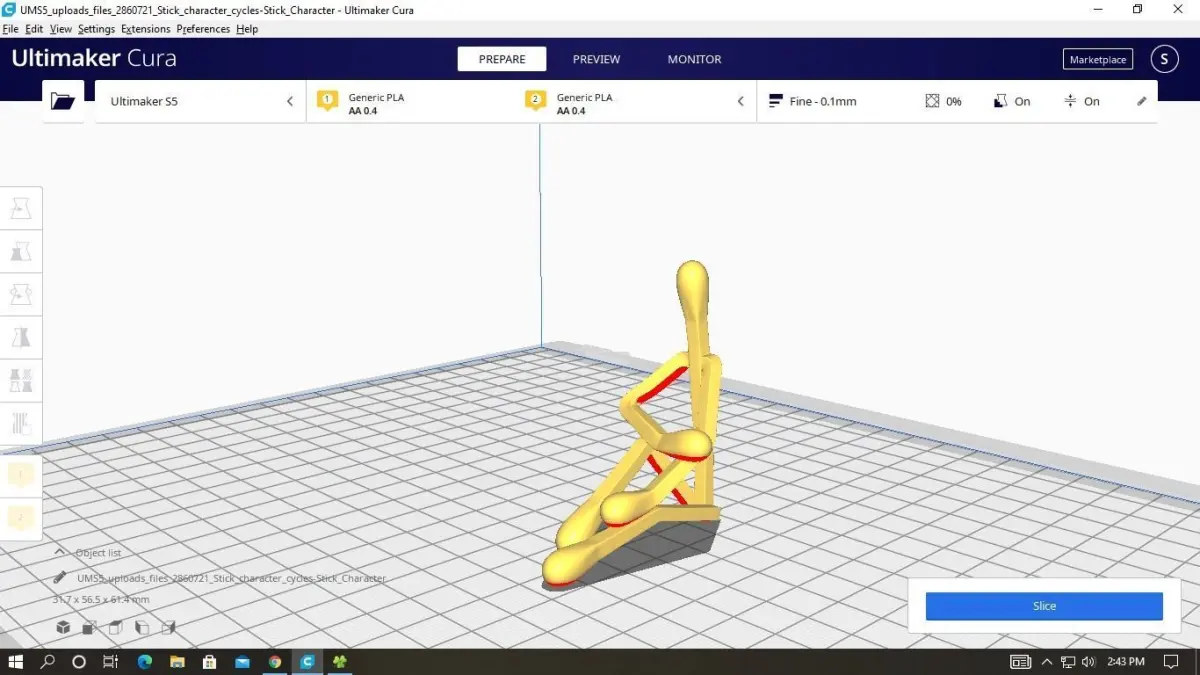
Task: Show hidden system tray icons
Action: click(x=1047, y=662)
